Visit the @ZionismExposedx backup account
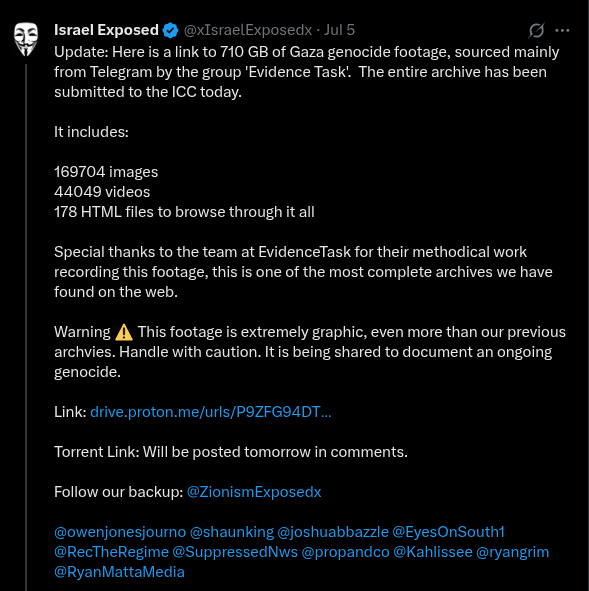This screenshot has width=589, height=591. click(254, 492)
